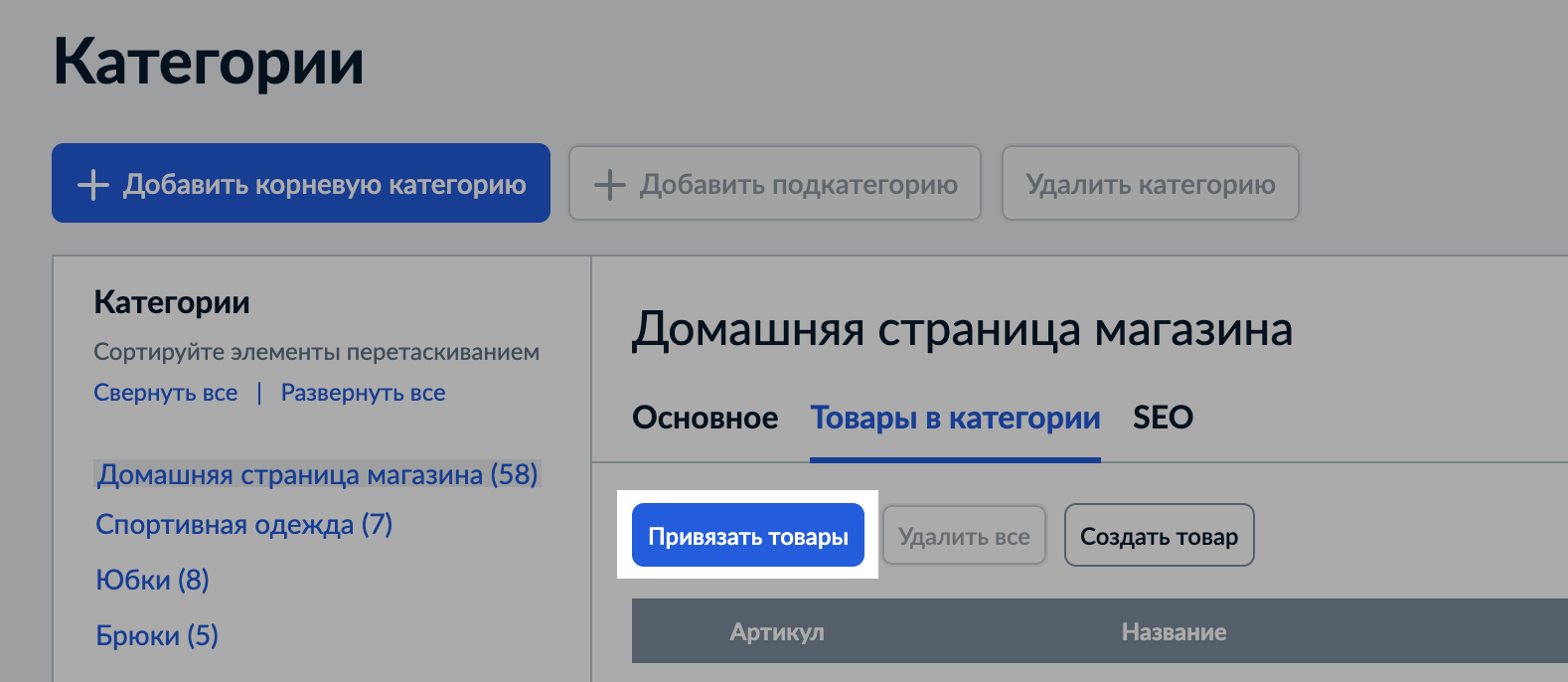Click the 'Домашняя страница магазина' page heading
The image size is (1568, 682).
[962, 329]
